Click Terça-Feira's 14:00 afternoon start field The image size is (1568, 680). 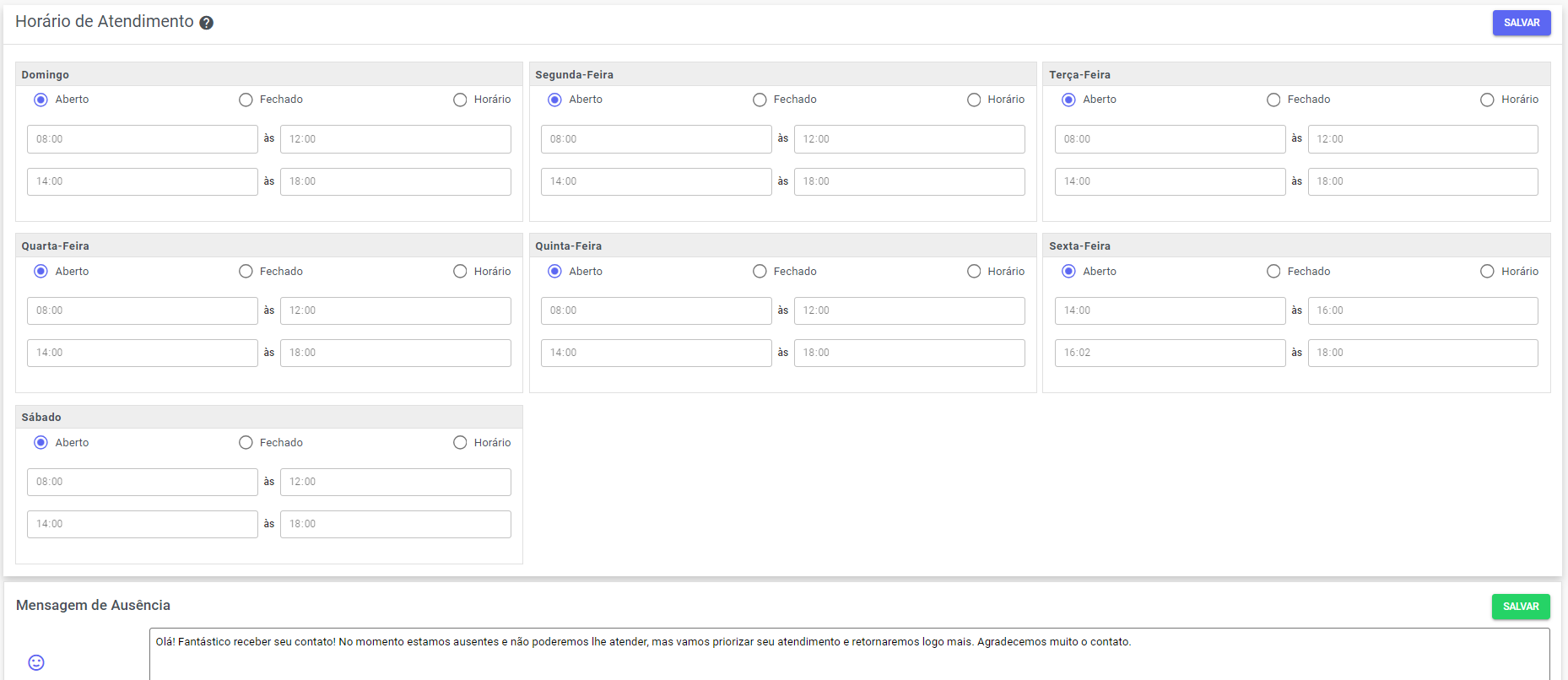1169,181
